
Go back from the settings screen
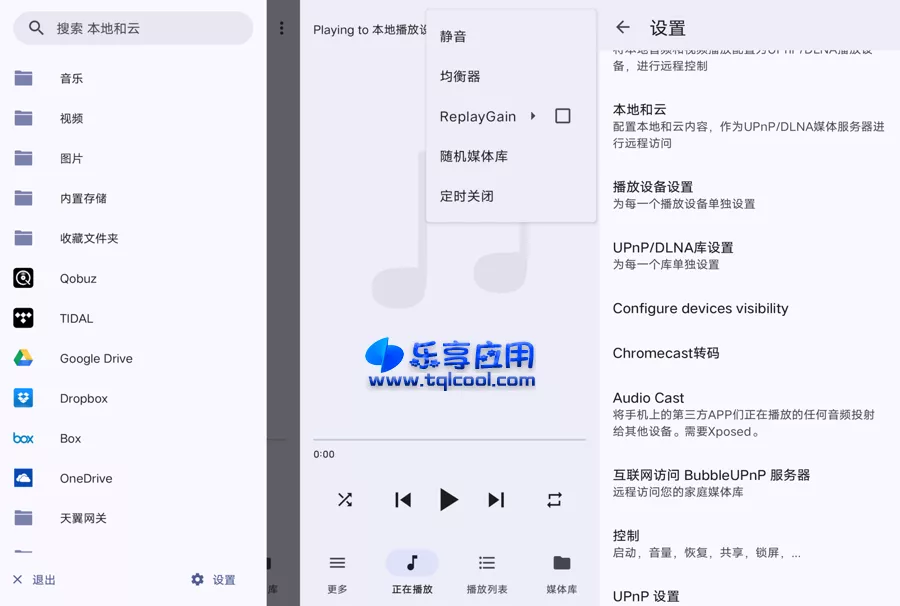(624, 28)
